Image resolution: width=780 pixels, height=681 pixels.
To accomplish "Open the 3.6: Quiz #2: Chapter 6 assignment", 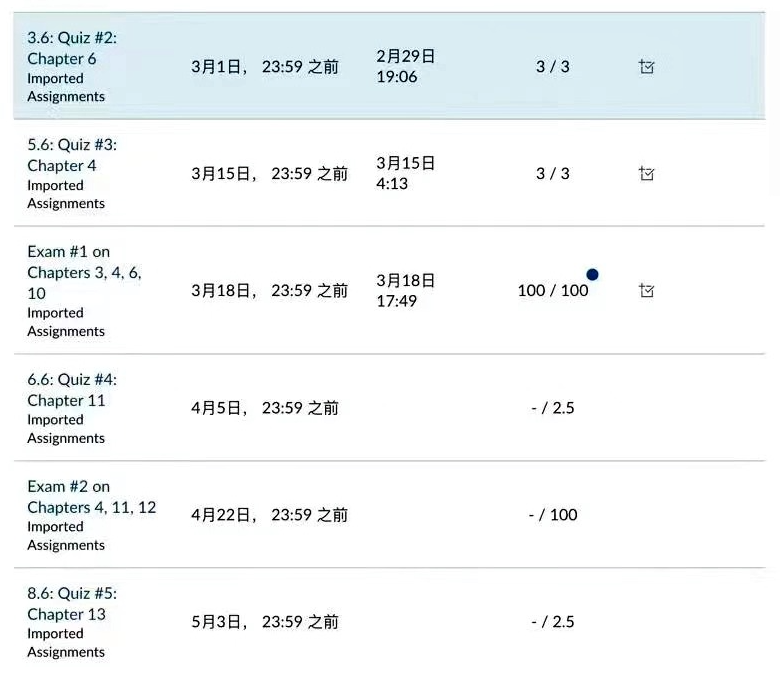I will [72, 48].
